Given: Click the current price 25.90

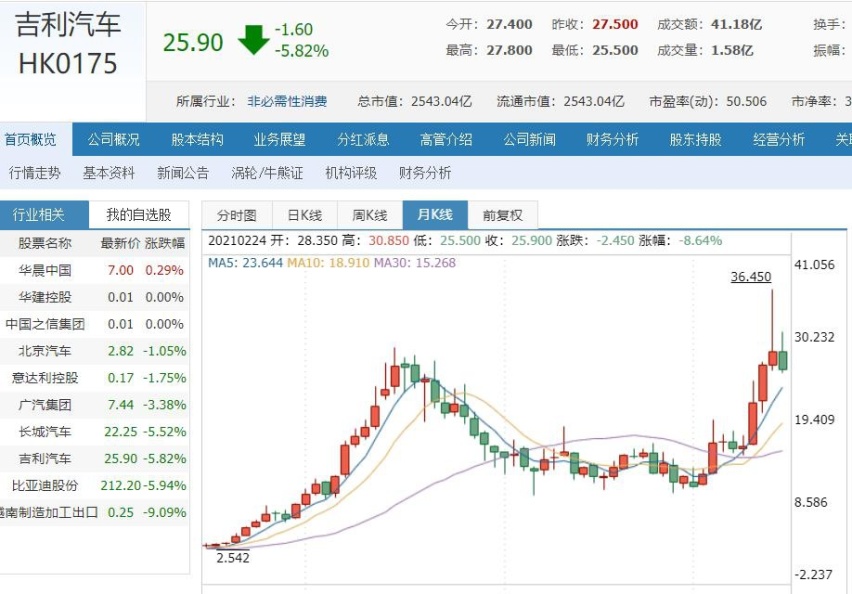Looking at the screenshot, I should (193, 42).
